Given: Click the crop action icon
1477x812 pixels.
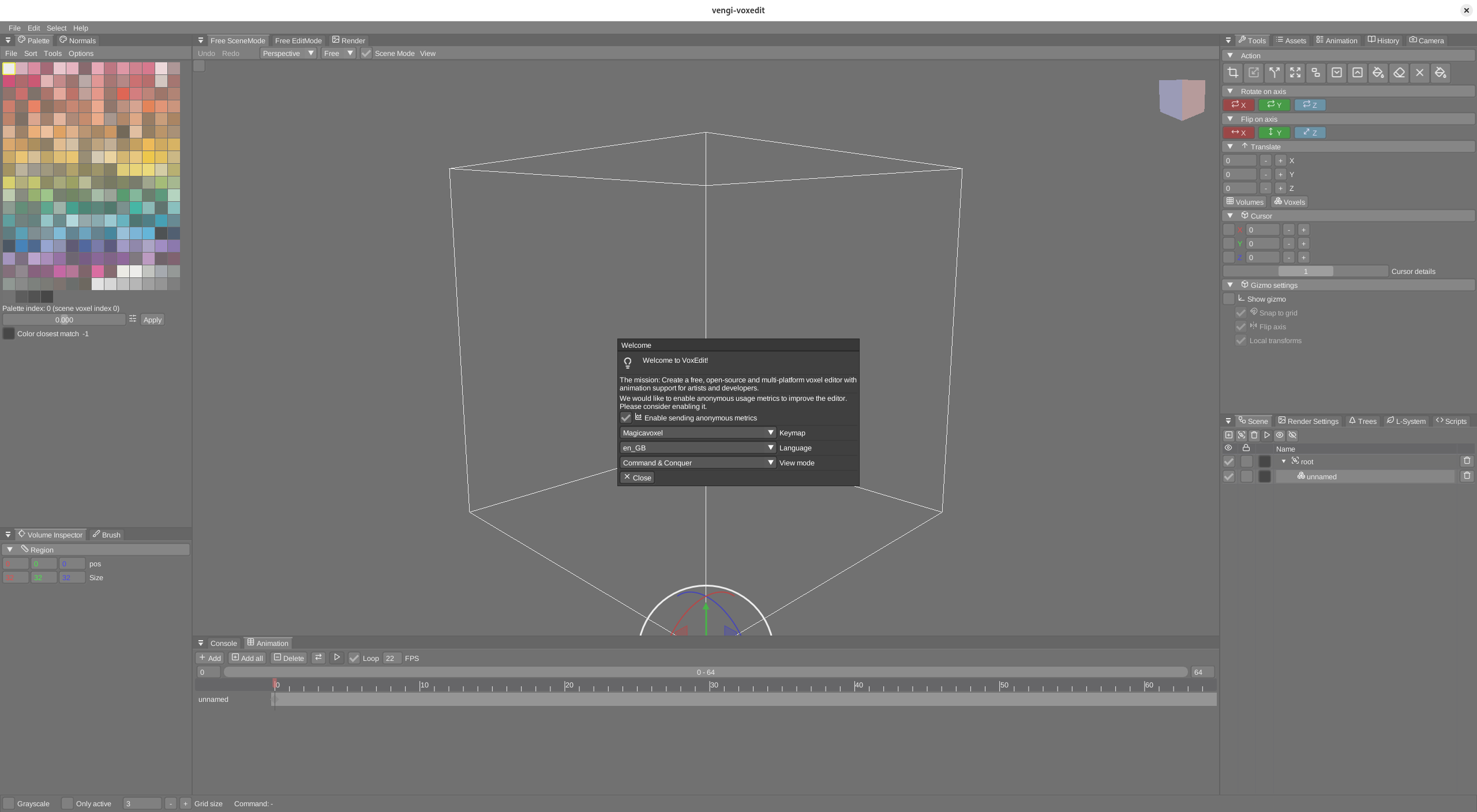Looking at the screenshot, I should [x=1233, y=73].
